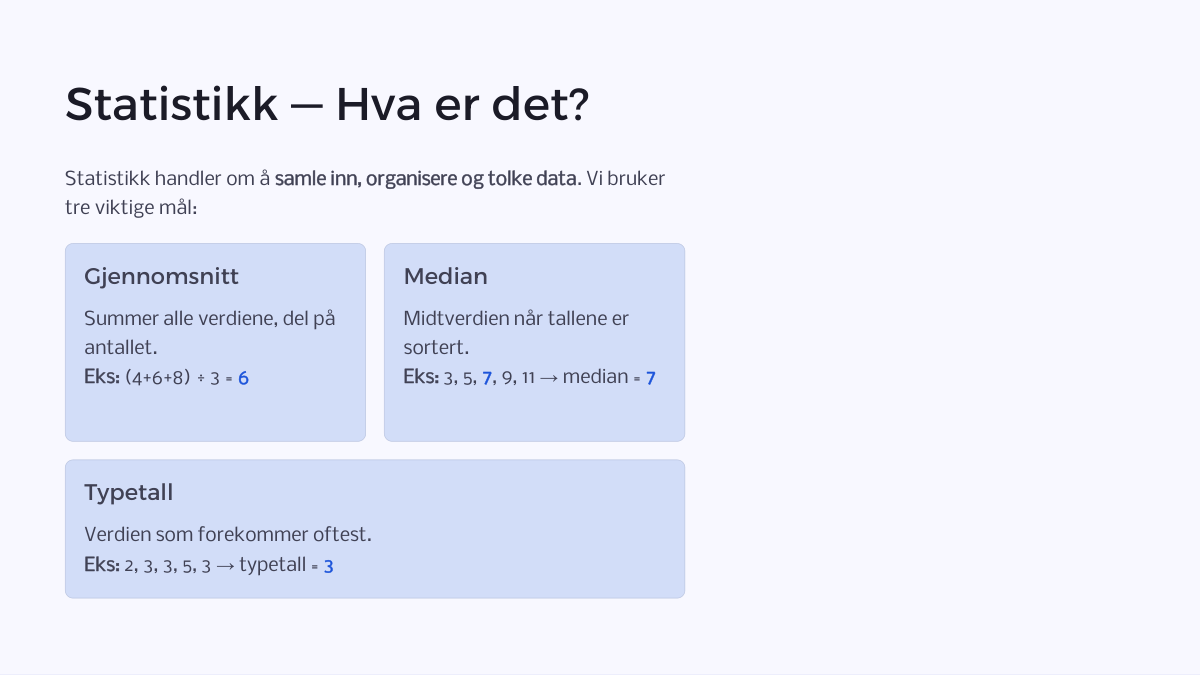The width and height of the screenshot is (1200, 675).
Task: Click the "tre viktige mål:" intro line
Action: 131,208
